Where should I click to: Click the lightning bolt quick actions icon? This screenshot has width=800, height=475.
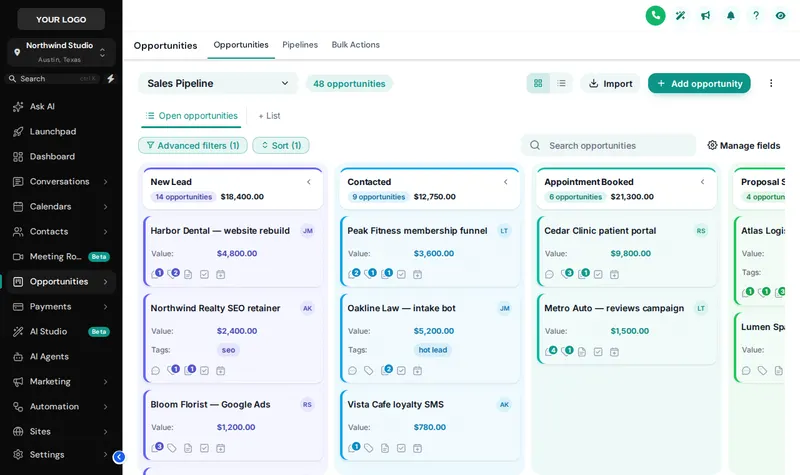pos(111,79)
